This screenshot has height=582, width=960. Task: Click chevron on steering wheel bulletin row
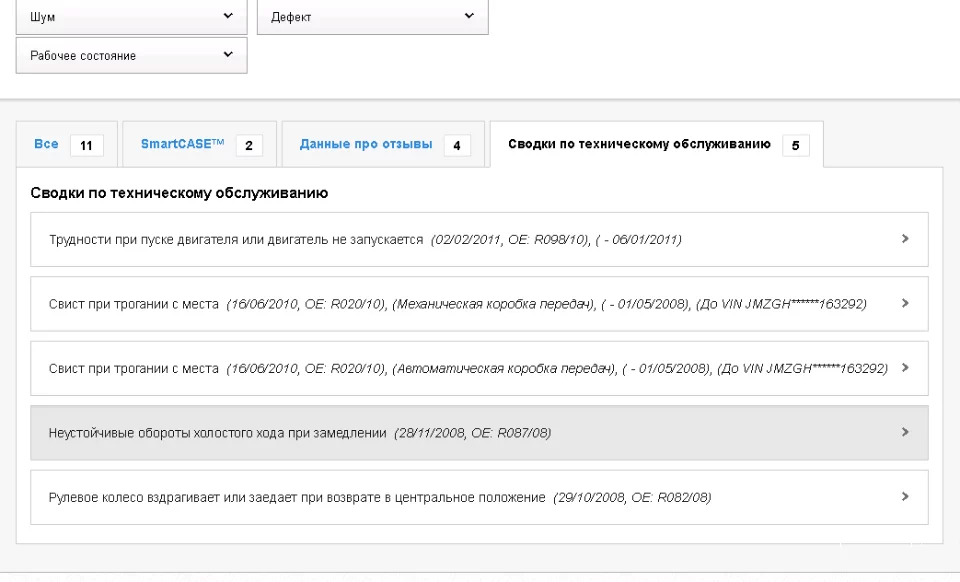pos(905,496)
